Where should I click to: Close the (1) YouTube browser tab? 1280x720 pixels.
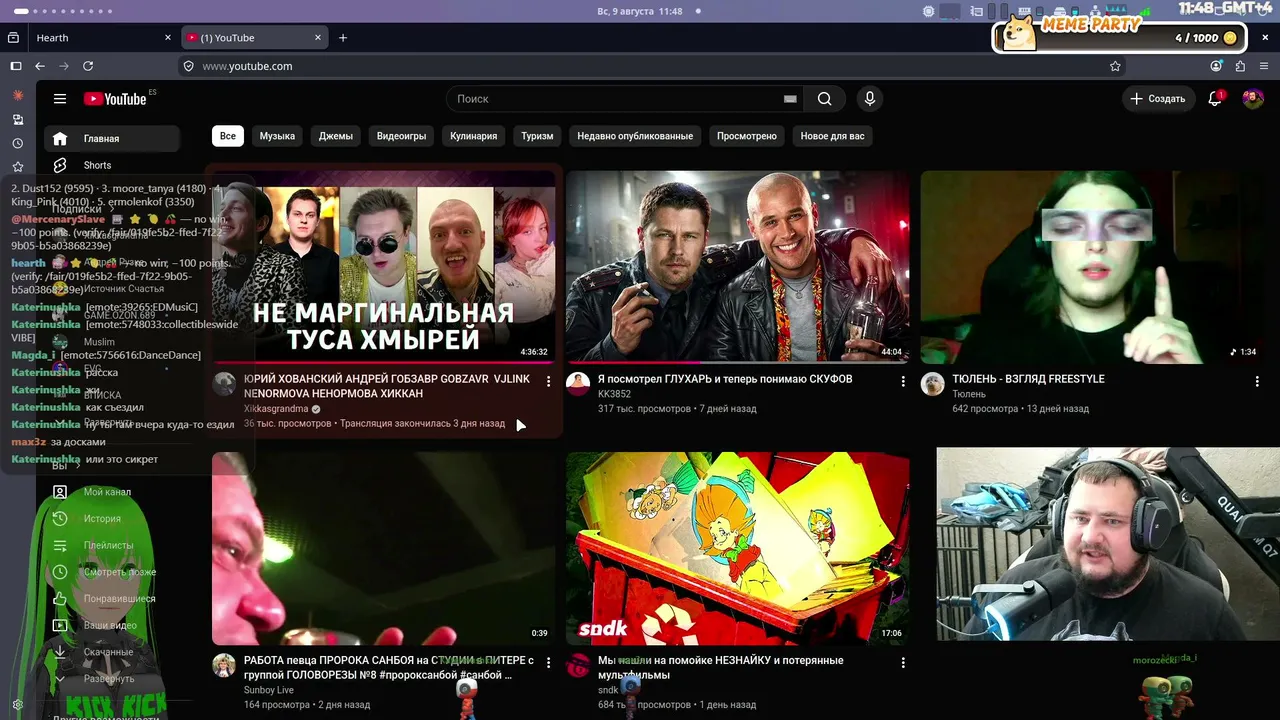pyautogui.click(x=319, y=38)
